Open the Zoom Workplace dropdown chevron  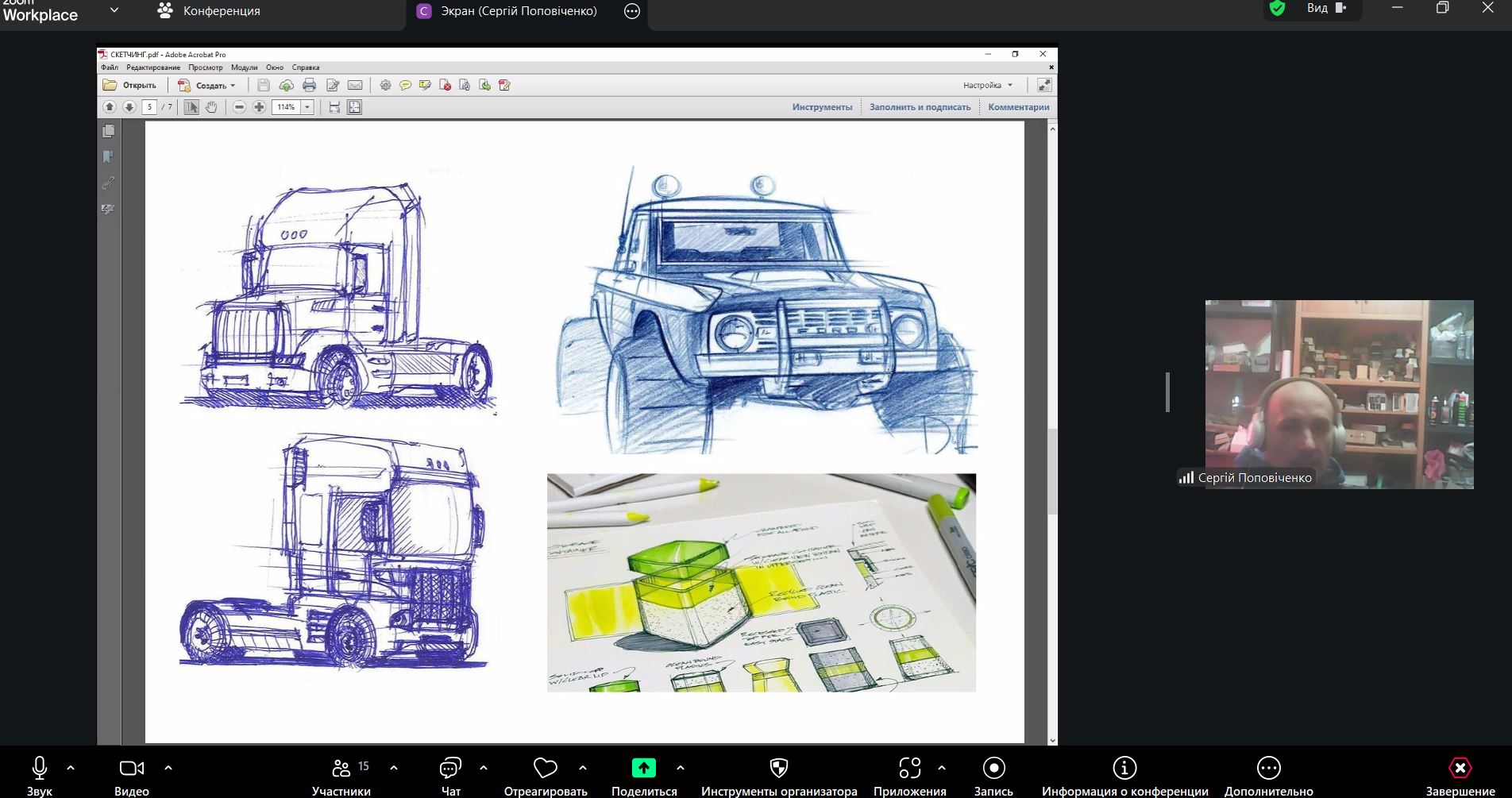coord(114,10)
